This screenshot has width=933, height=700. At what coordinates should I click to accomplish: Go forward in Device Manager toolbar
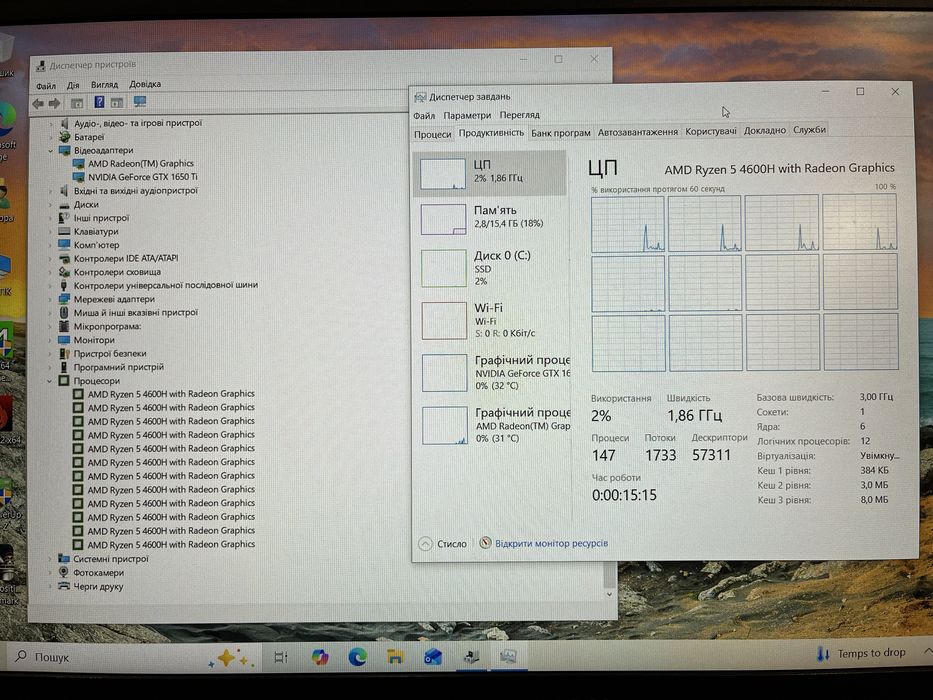click(55, 104)
